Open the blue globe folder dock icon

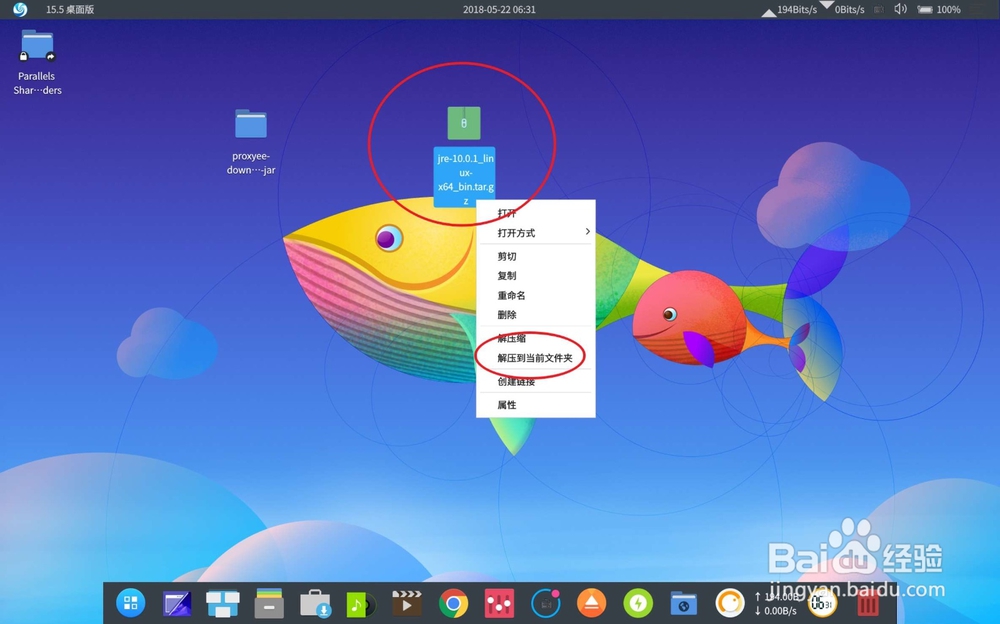coord(684,604)
